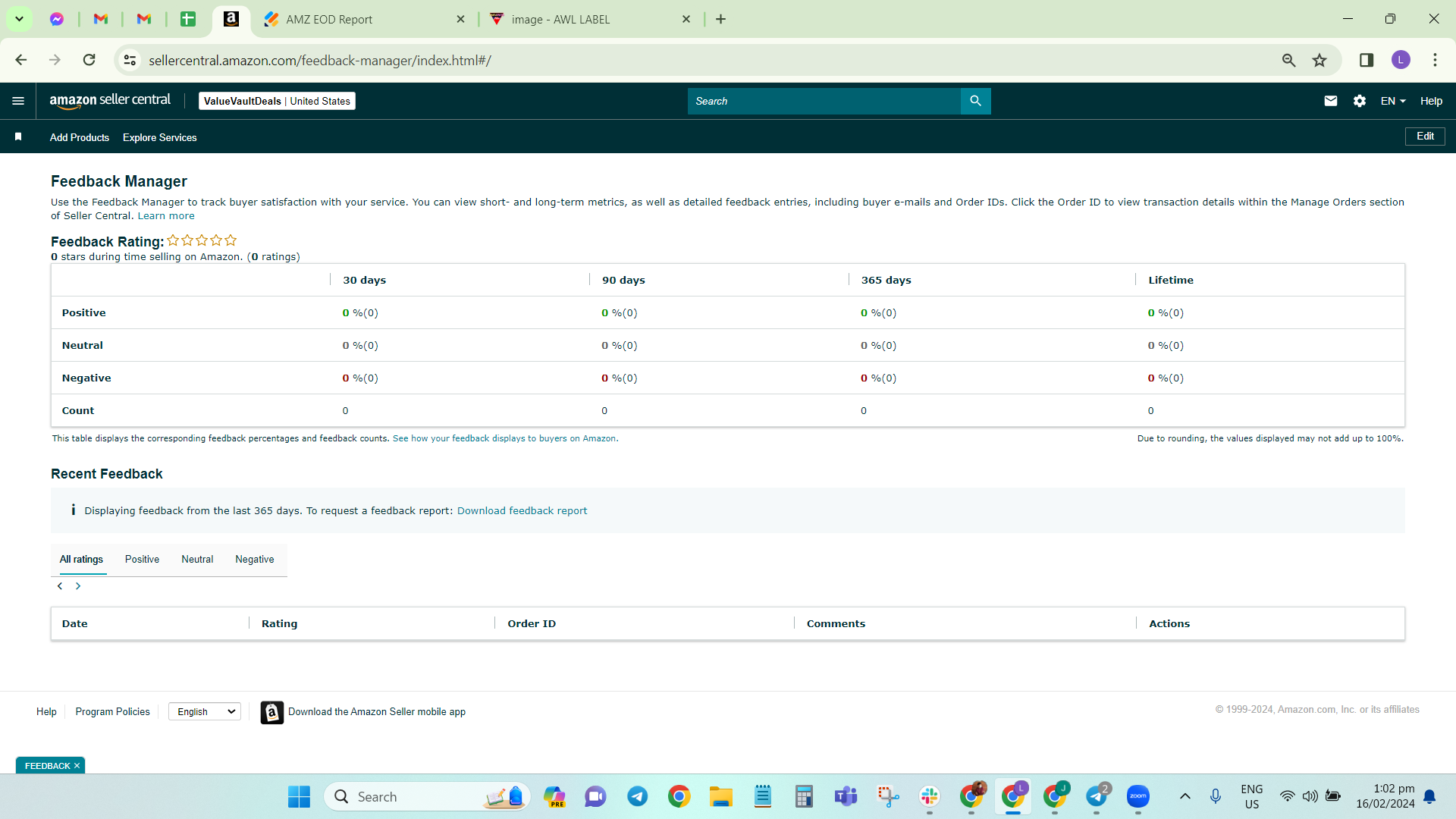Viewport: 1456px width, 819px height.
Task: Reload the browser page
Action: 89,60
